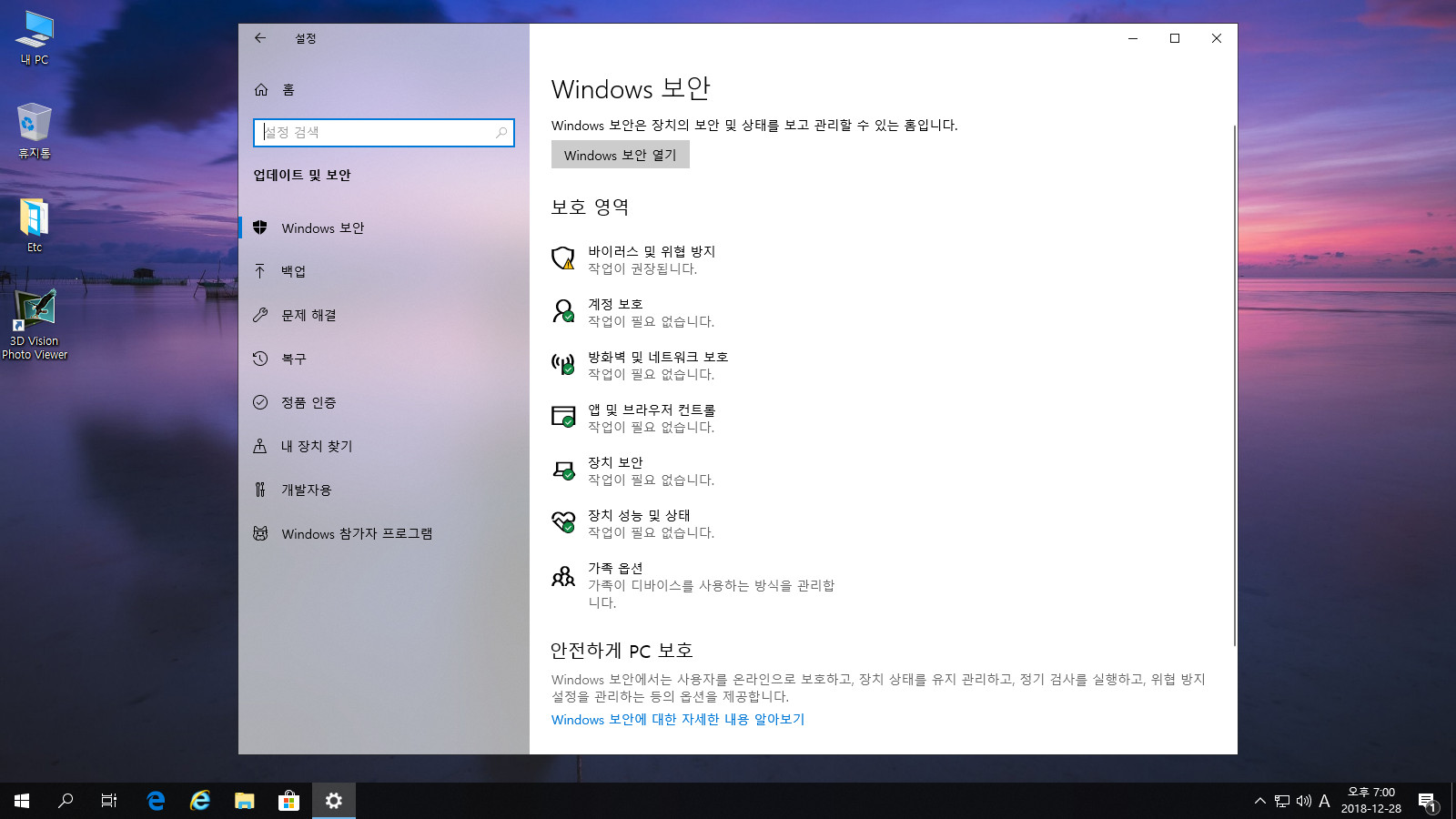Select the Windows 참가자 프로그램 cat icon
This screenshot has width=1456, height=819.
click(x=260, y=533)
